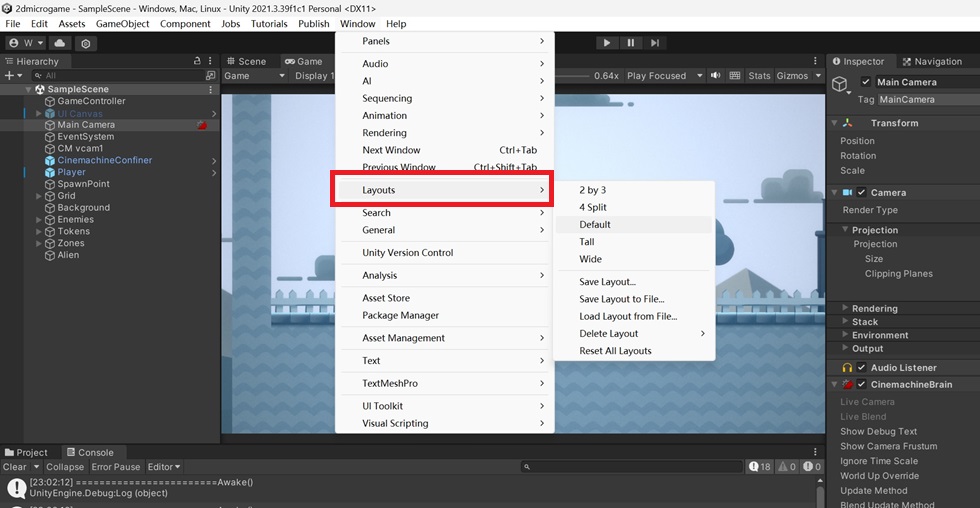Screen dimensions: 980x508
Task: Open the account dropdown in the toolbar
Action: pos(26,43)
